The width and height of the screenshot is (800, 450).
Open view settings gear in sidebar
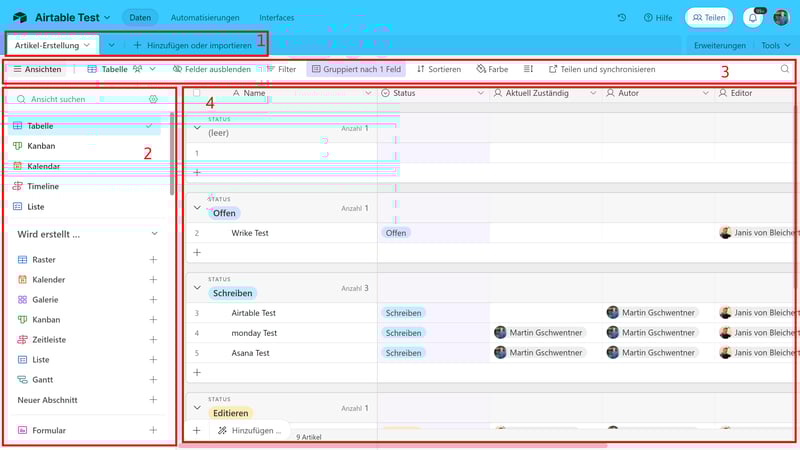coord(153,99)
